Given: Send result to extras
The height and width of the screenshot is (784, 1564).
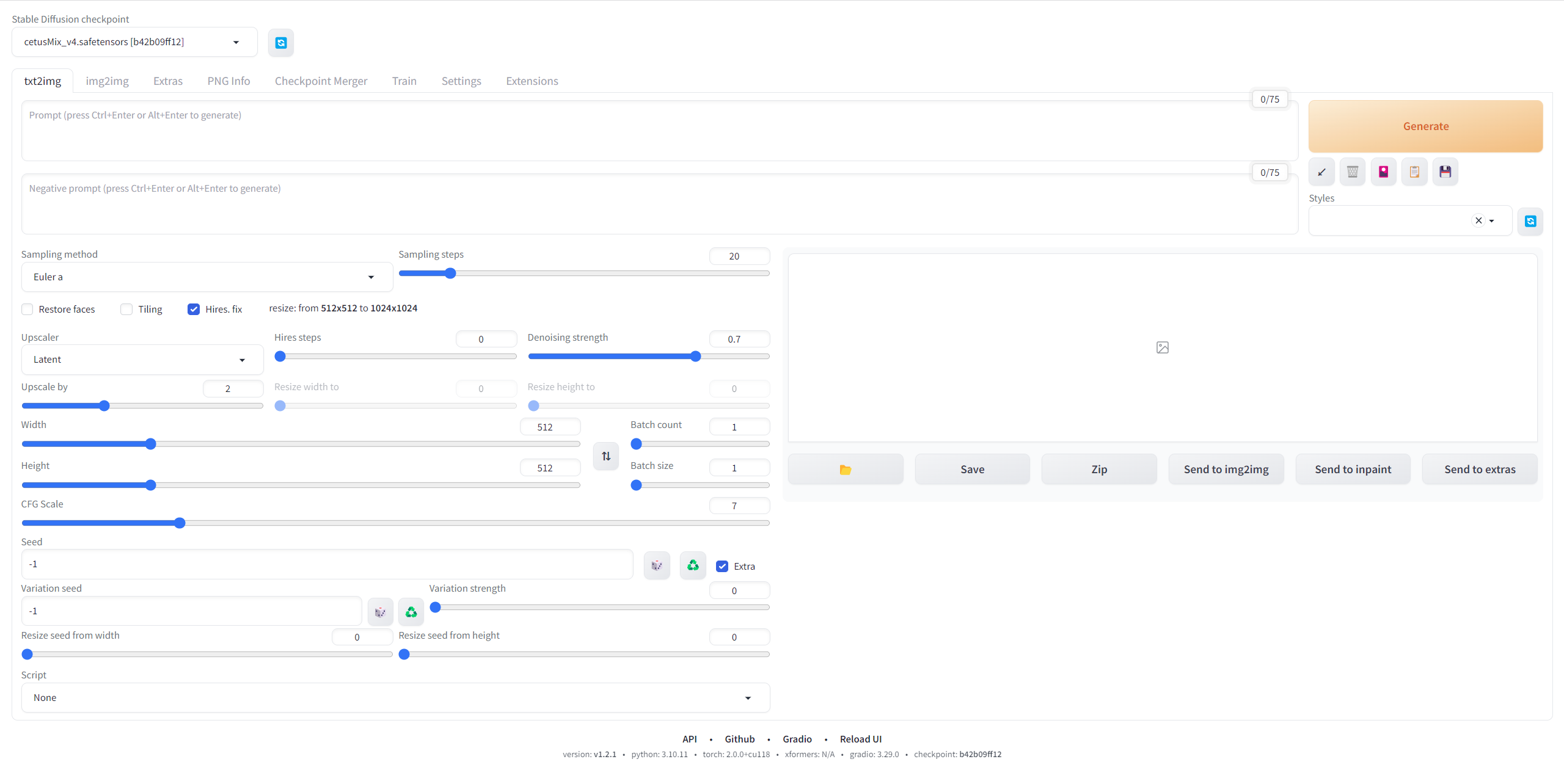Looking at the screenshot, I should [x=1480, y=470].
